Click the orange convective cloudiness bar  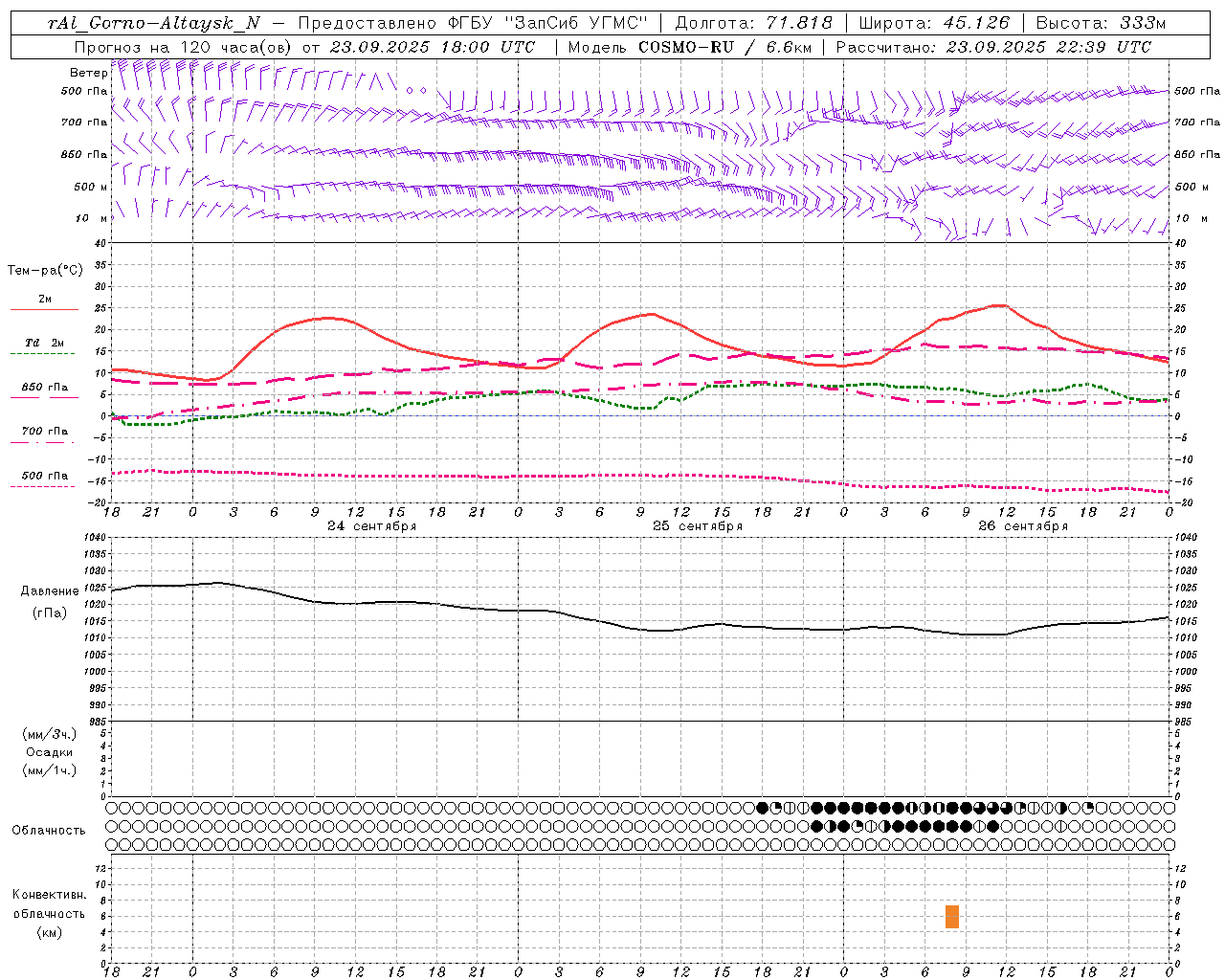tap(951, 916)
